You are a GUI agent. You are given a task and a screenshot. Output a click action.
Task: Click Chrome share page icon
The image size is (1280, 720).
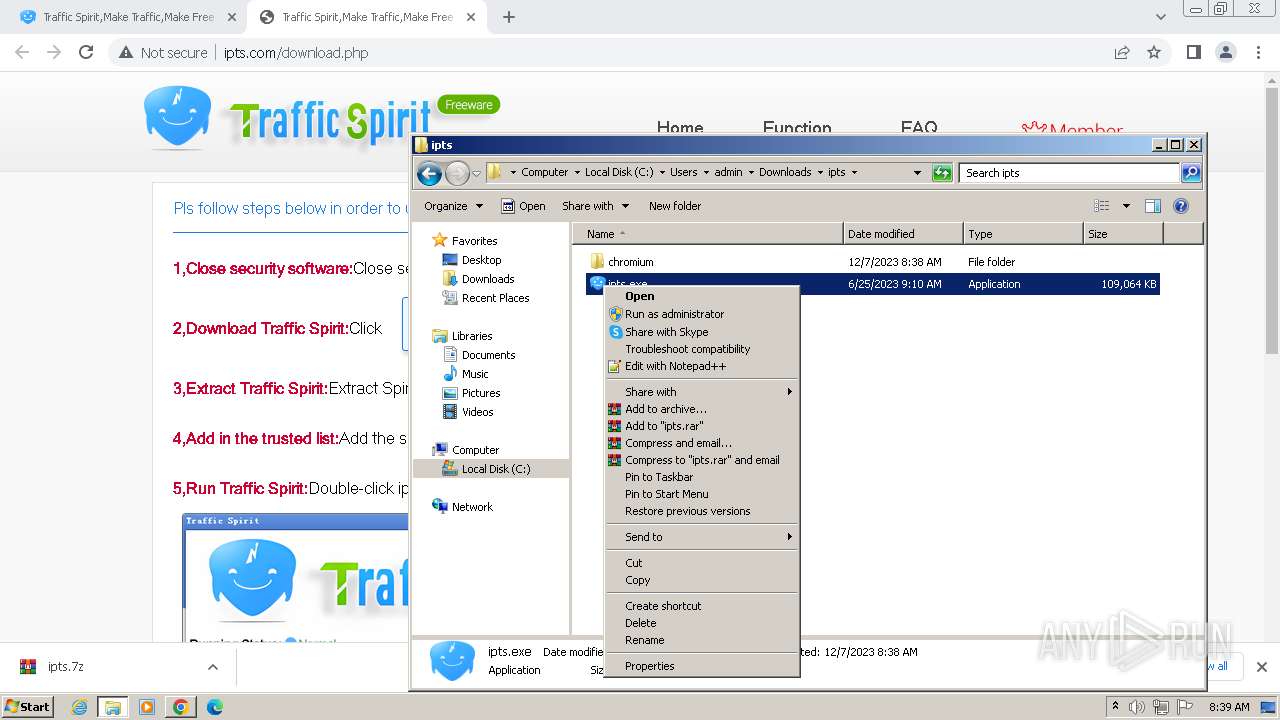(1122, 52)
